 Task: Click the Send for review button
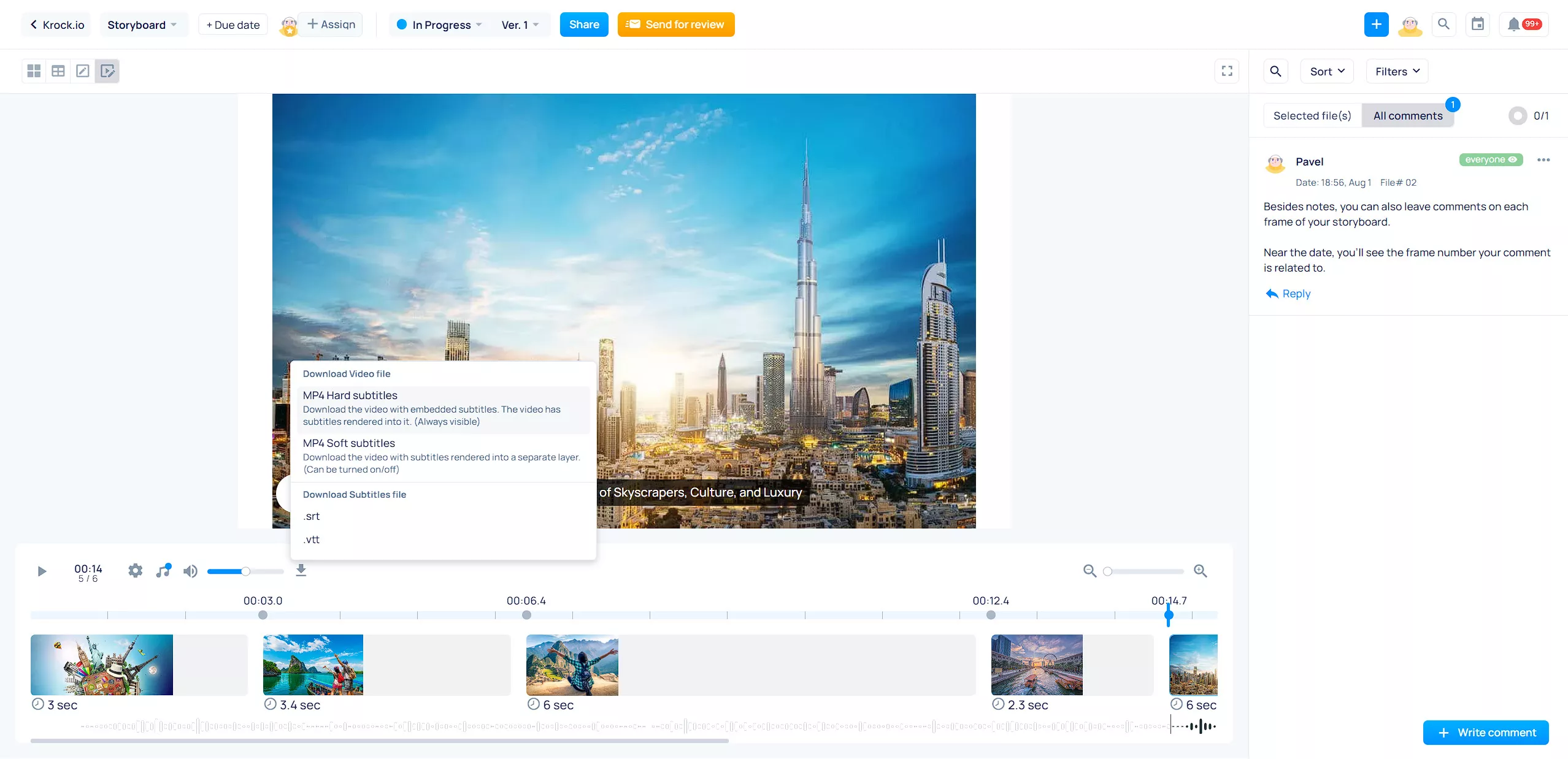(676, 24)
